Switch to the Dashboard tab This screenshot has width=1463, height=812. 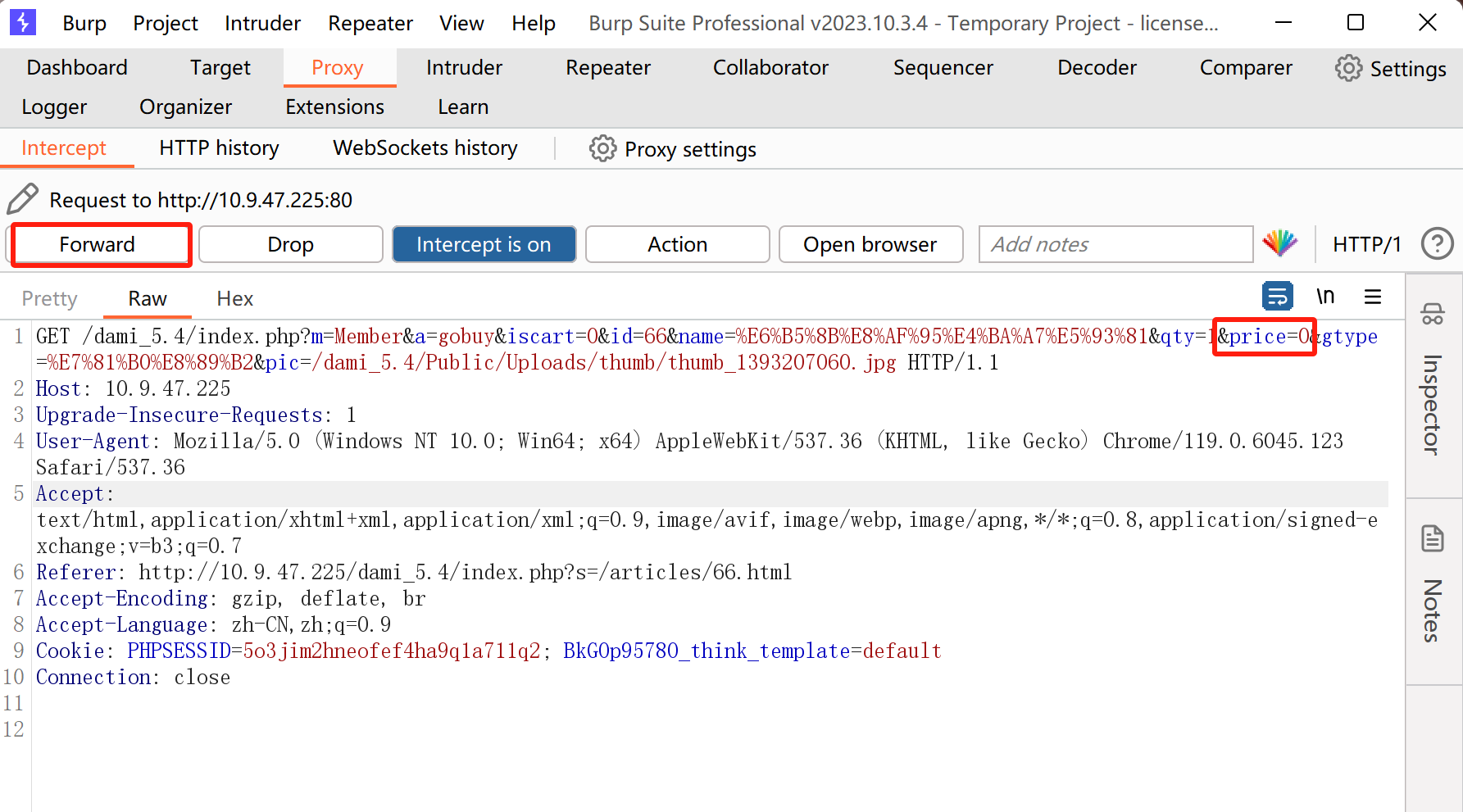[x=77, y=67]
